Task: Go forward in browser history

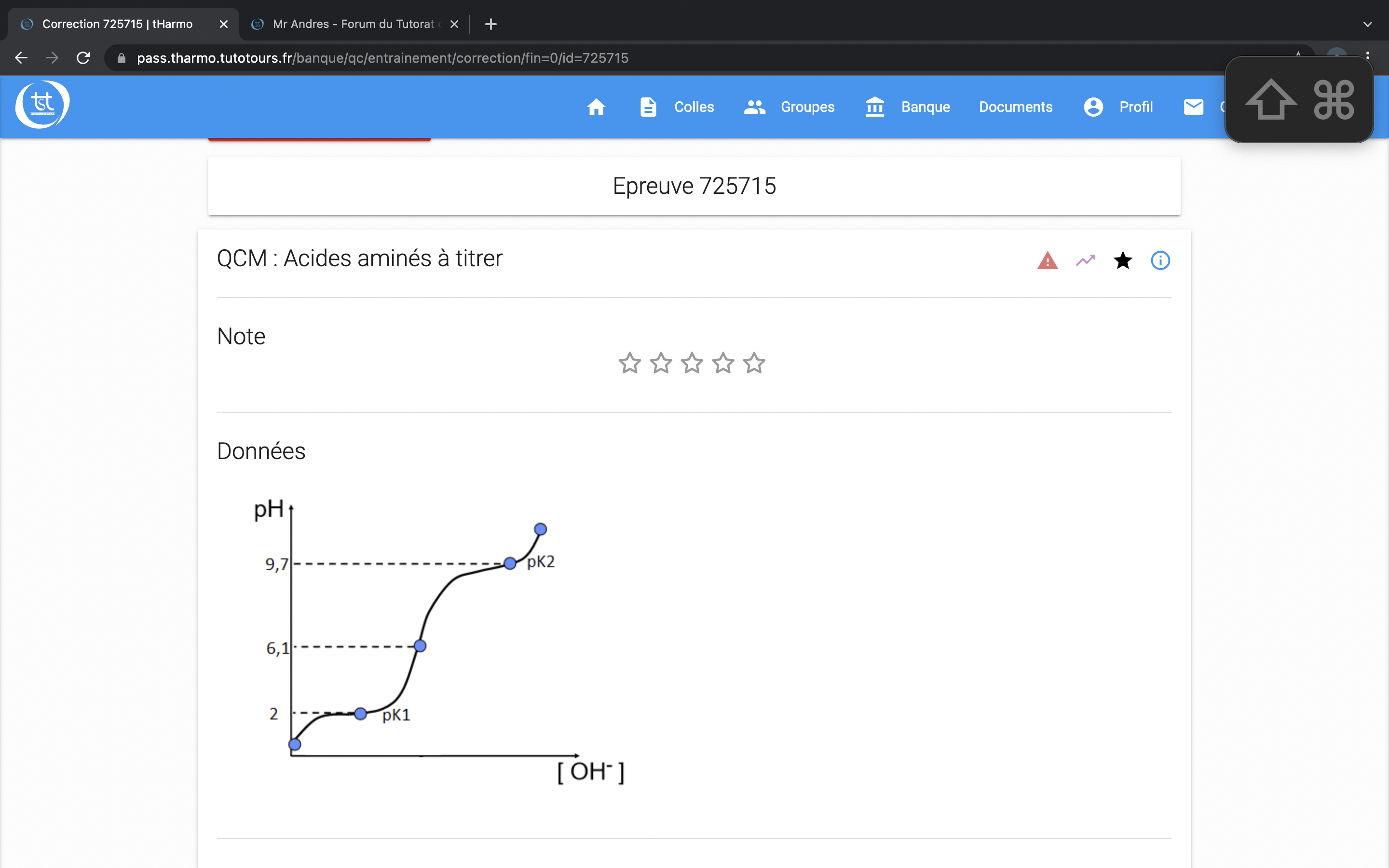Action: (52, 58)
